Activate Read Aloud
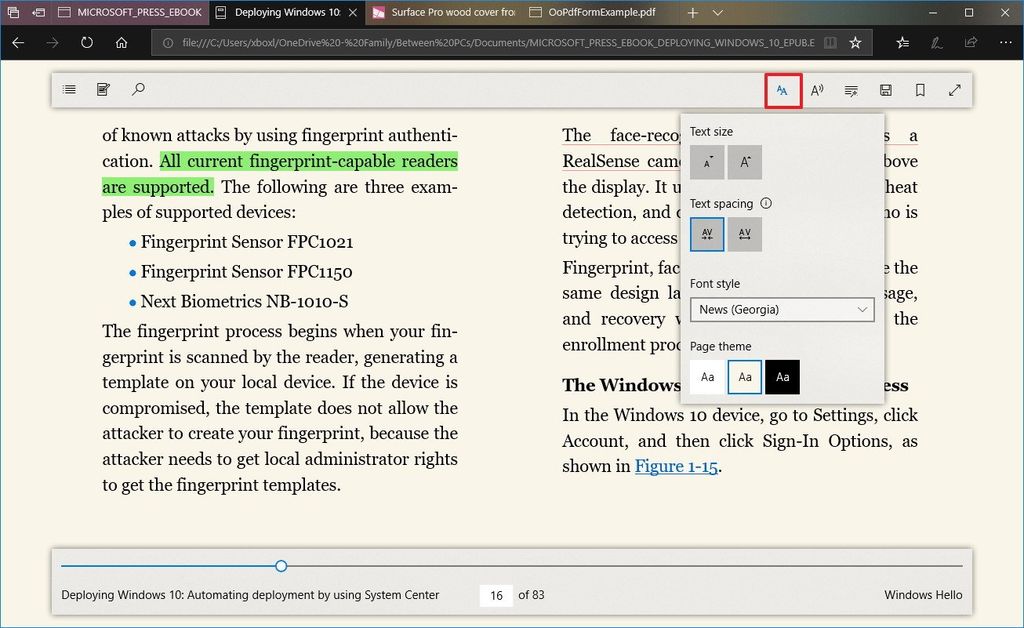 (x=817, y=89)
